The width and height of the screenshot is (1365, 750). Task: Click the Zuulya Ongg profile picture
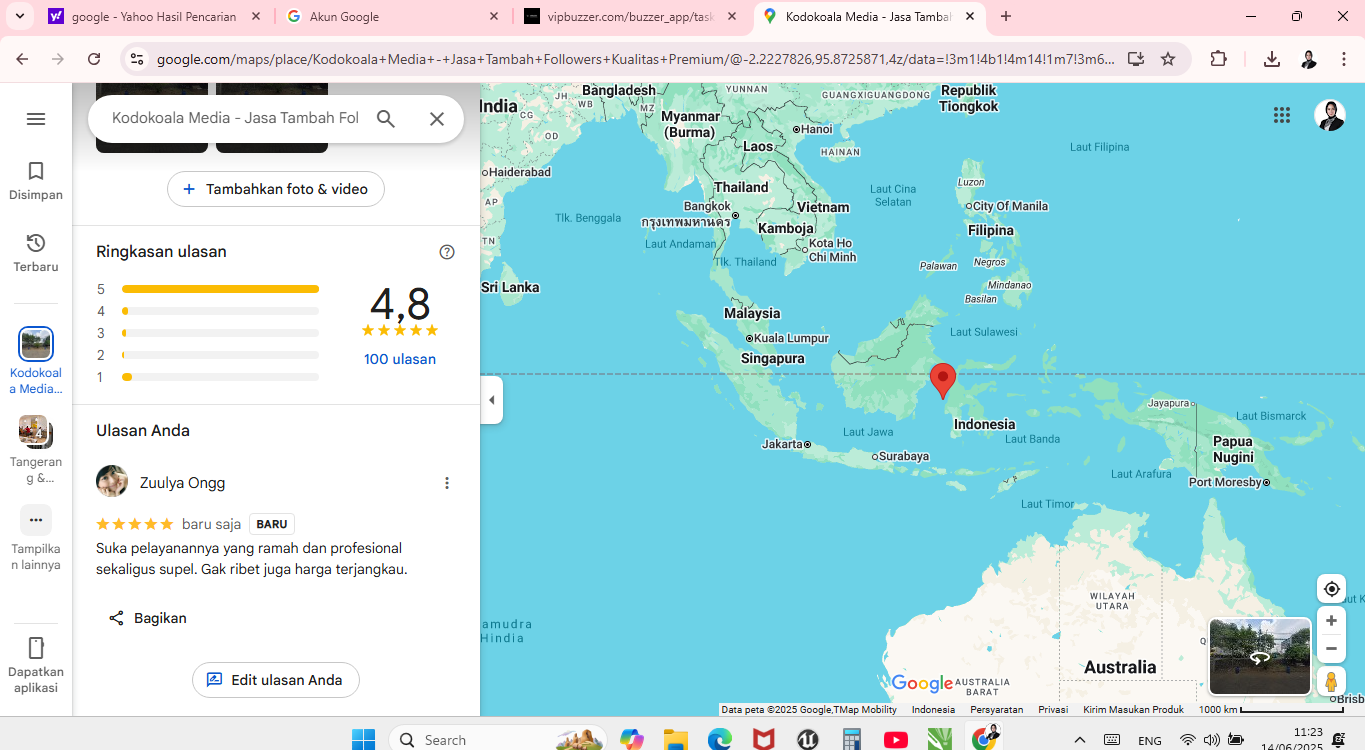coord(112,481)
